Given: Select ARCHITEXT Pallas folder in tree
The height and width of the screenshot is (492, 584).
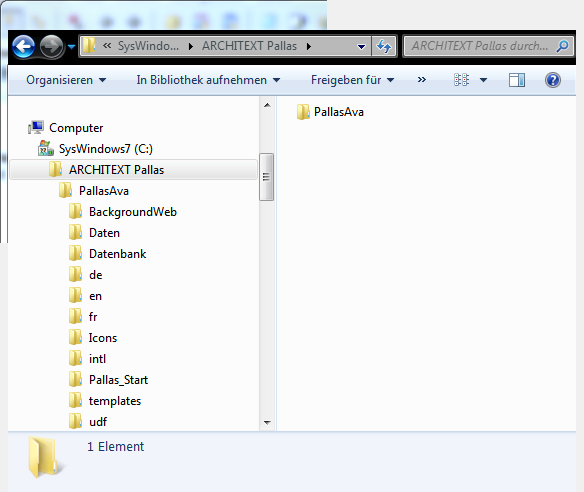Looking at the screenshot, I should [x=116, y=169].
